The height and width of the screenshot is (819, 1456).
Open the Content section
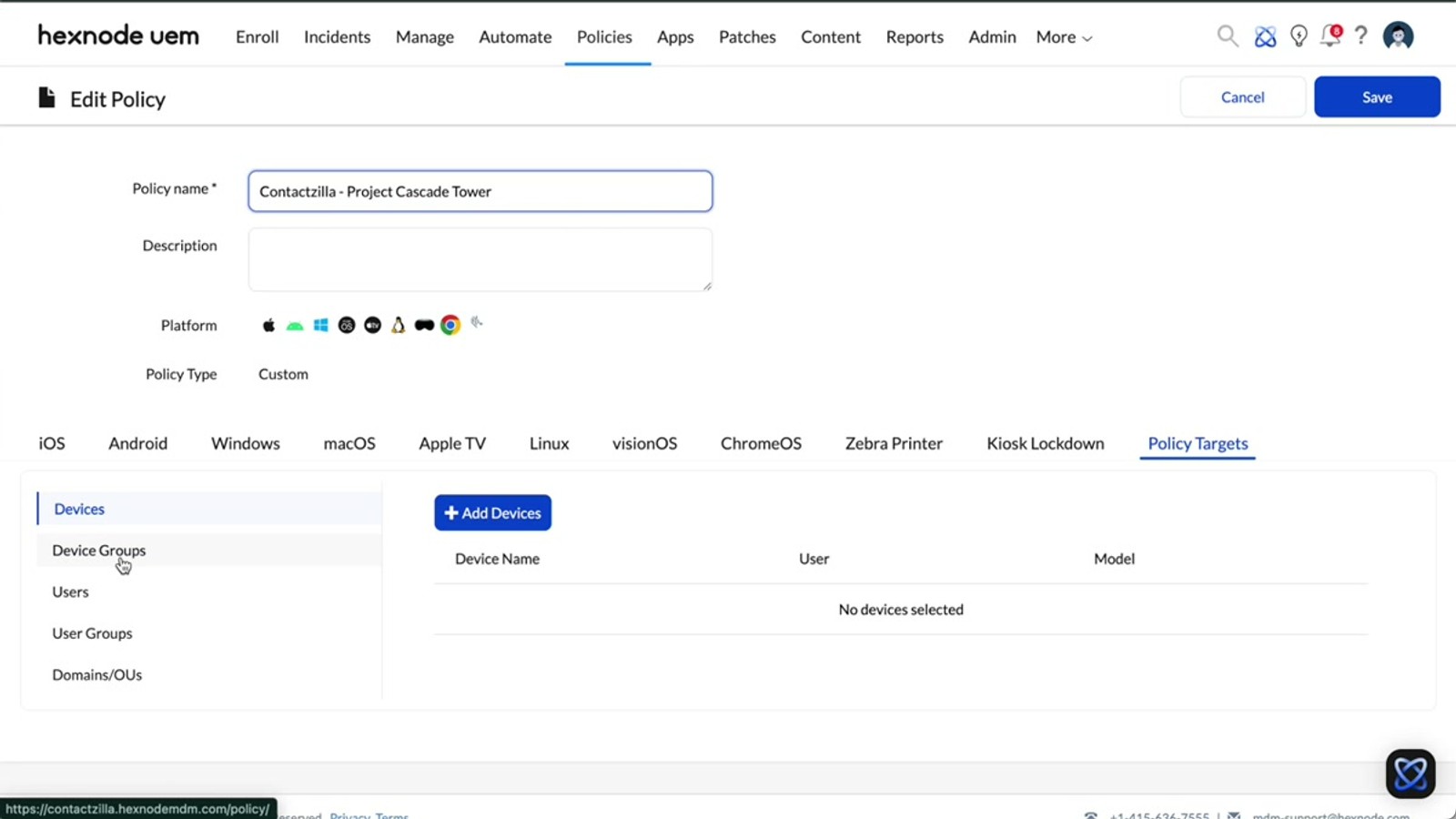coord(831,37)
